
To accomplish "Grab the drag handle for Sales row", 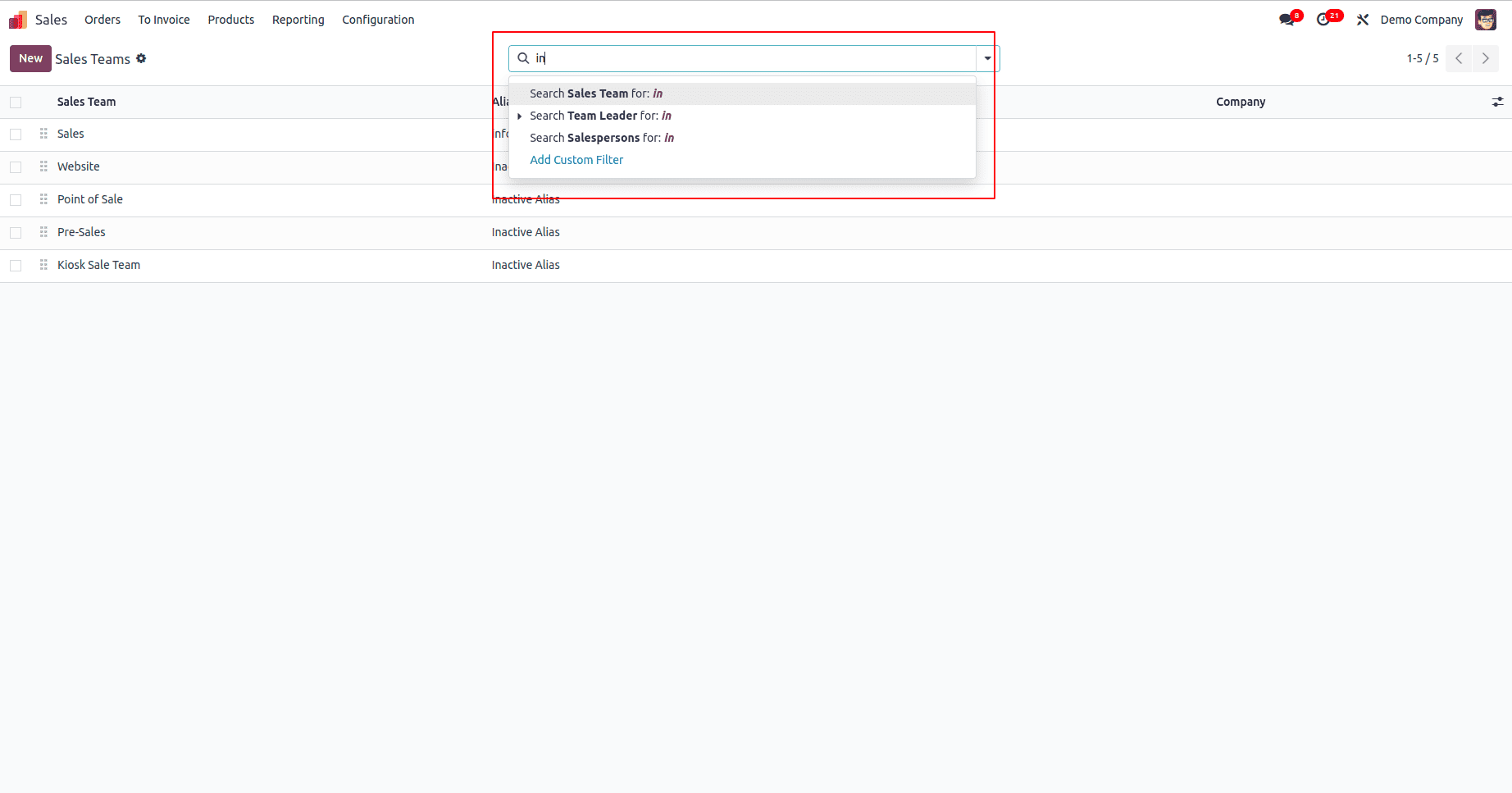I will pos(43,134).
